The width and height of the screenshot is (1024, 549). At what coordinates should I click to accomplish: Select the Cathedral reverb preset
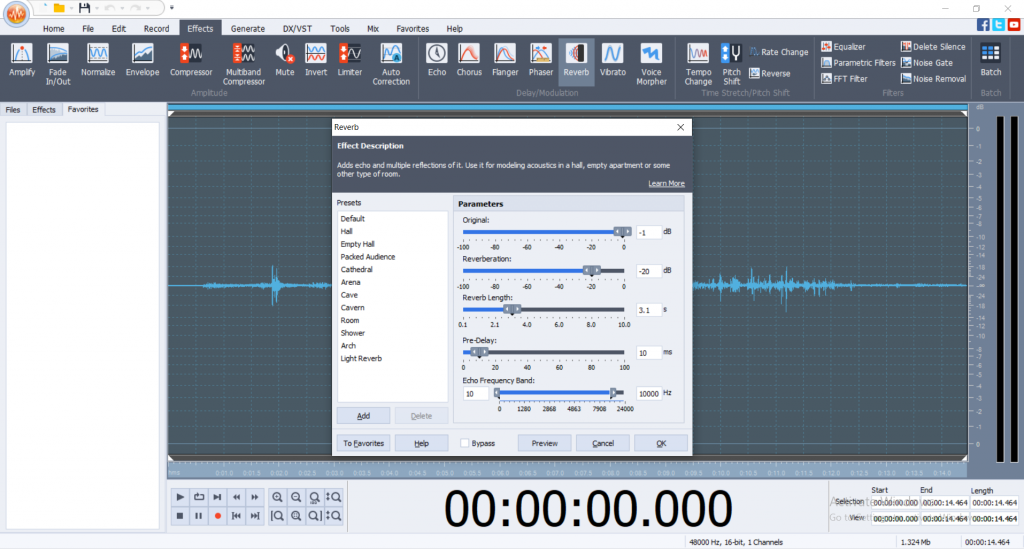[x=356, y=270]
